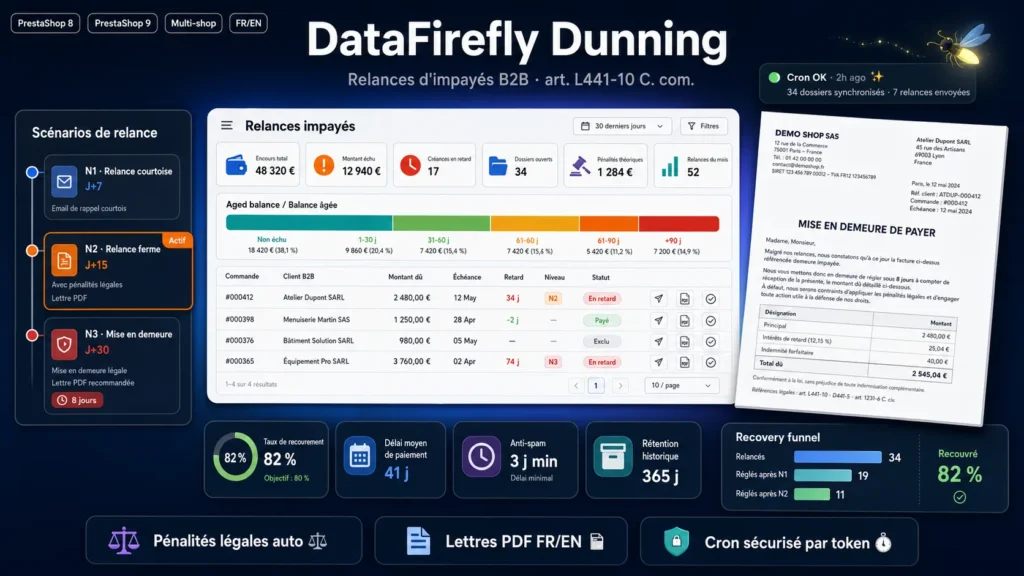The width and height of the screenshot is (1024, 576).
Task: Toggle the checkmark circle for order #000365
Action: [711, 362]
